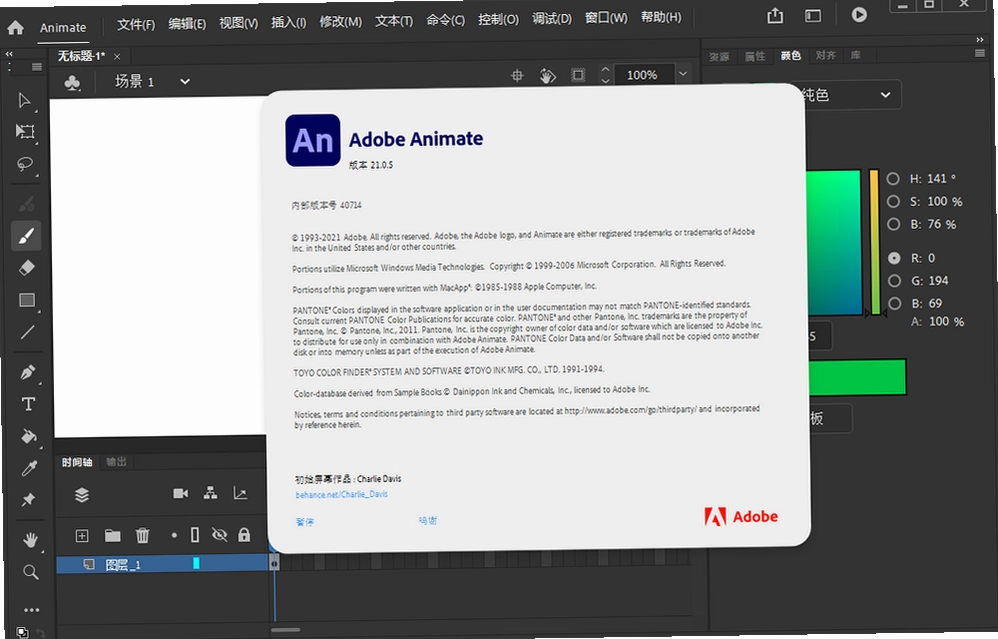This screenshot has height=639, width=998.
Task: Close the 无标题-1 document tab
Action: coord(116,57)
